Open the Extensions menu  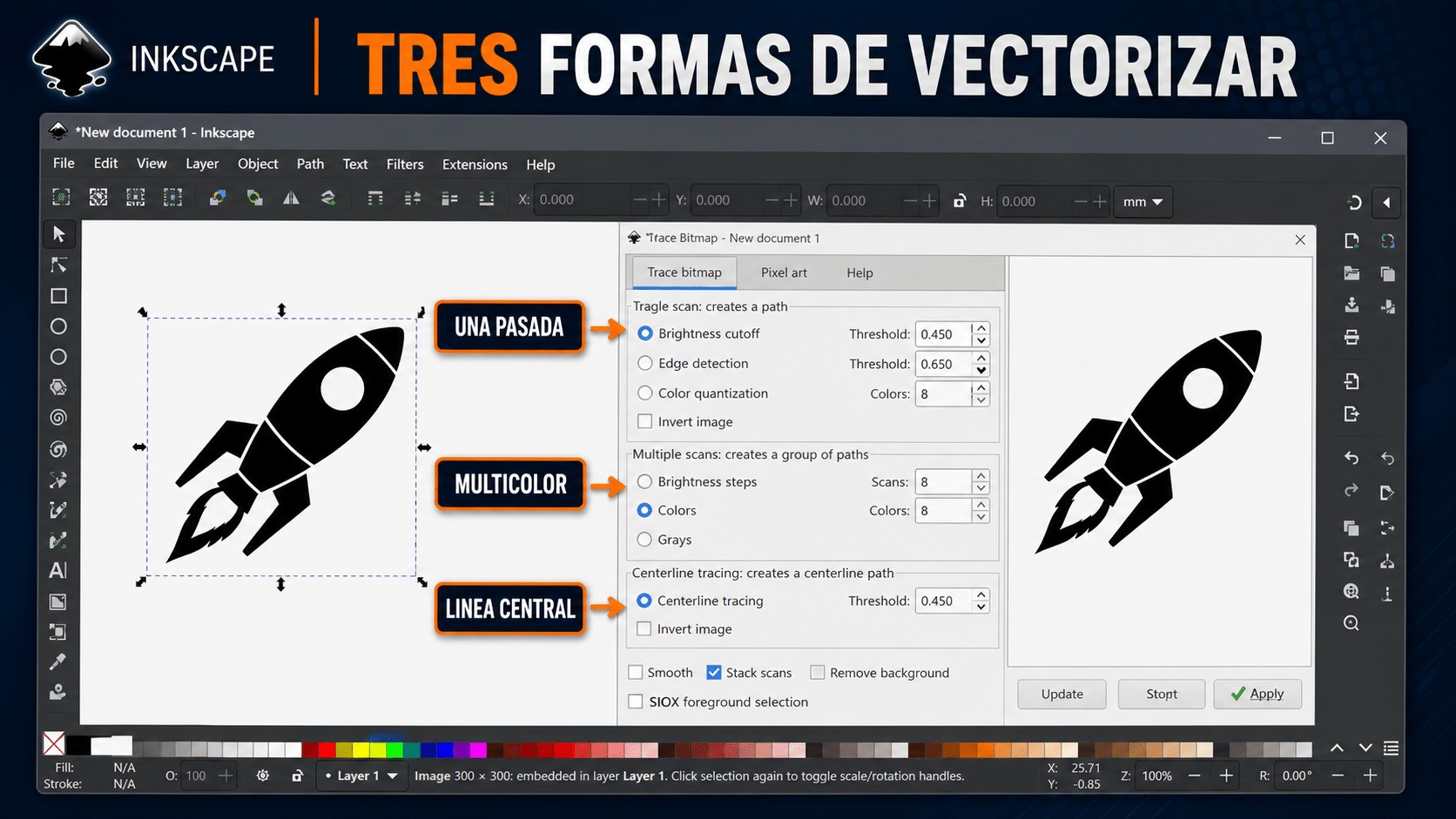[x=475, y=164]
